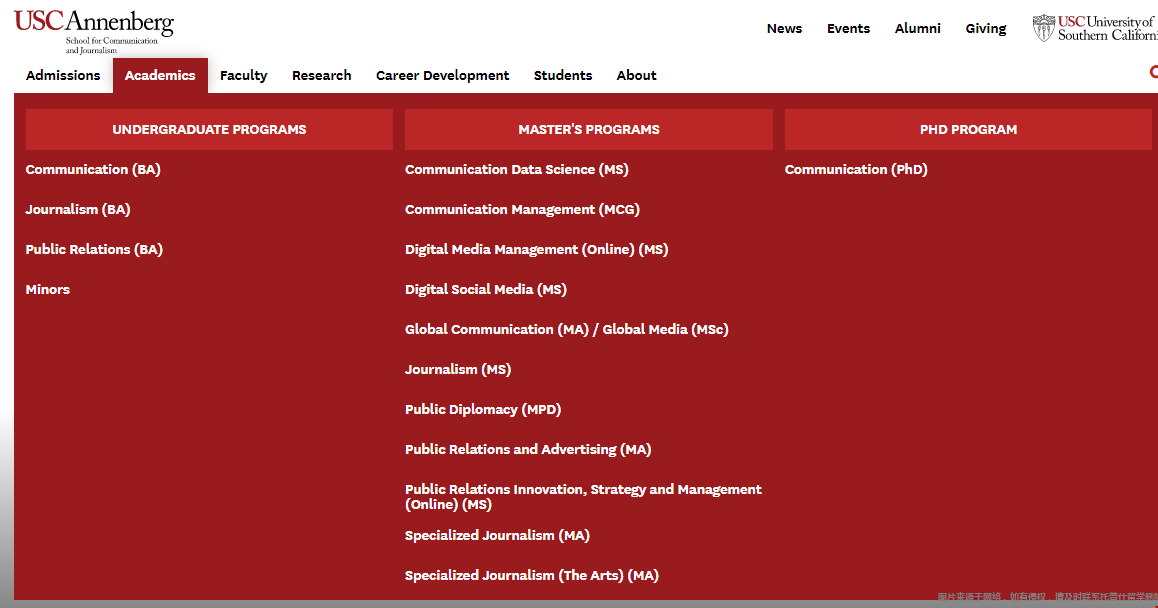
Task: Open Public Relations and Advertising (MA)
Action: pos(528,449)
